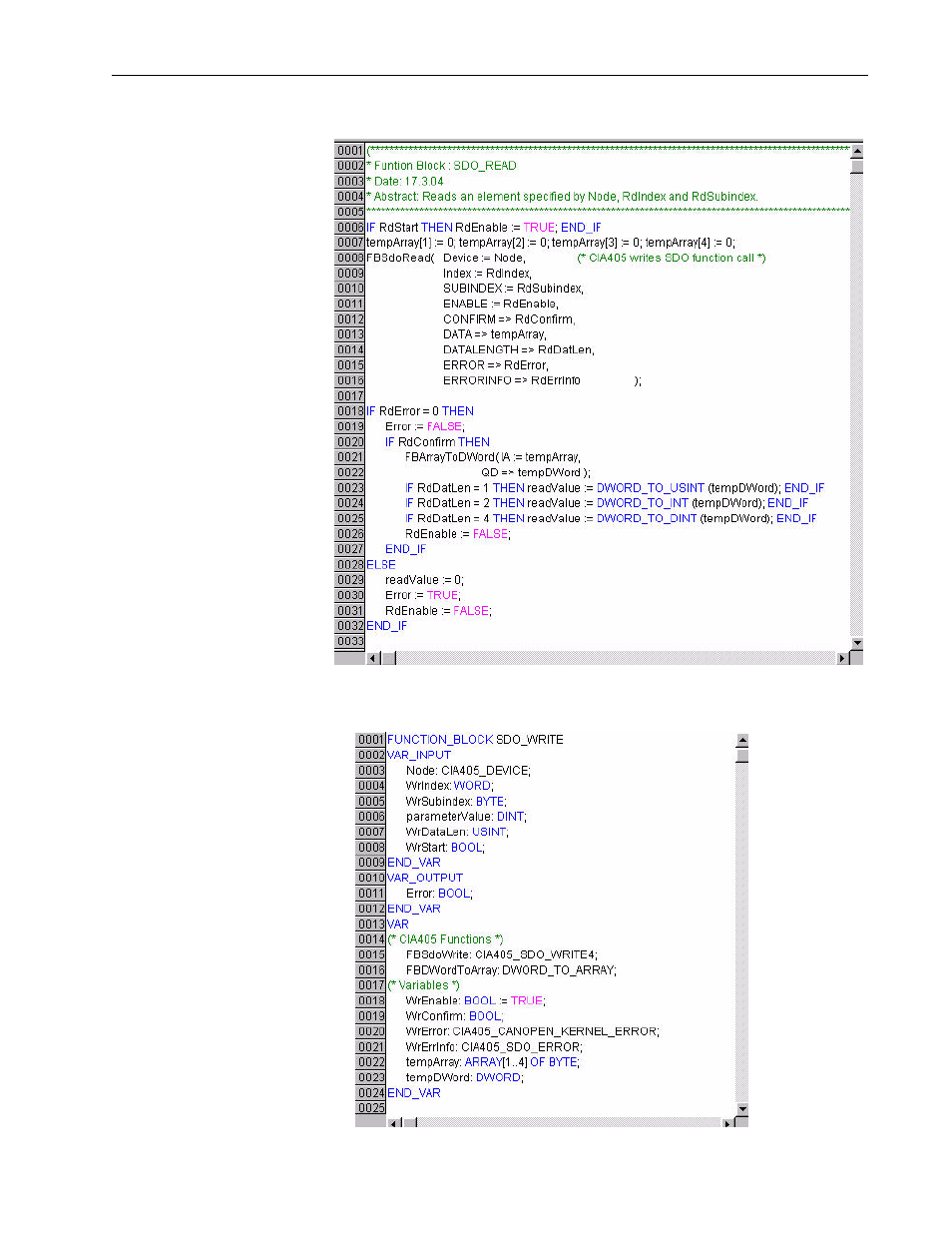
Task: Click 'Node: CIA405_DEVICE' declaration
Action: [x=468, y=771]
